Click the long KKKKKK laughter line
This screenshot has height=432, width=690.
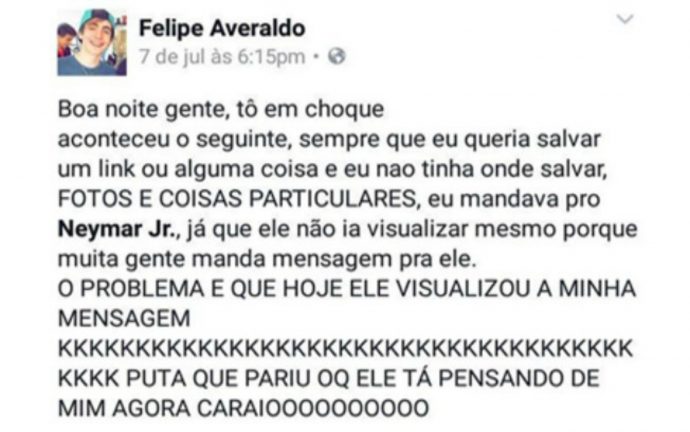[345, 349]
